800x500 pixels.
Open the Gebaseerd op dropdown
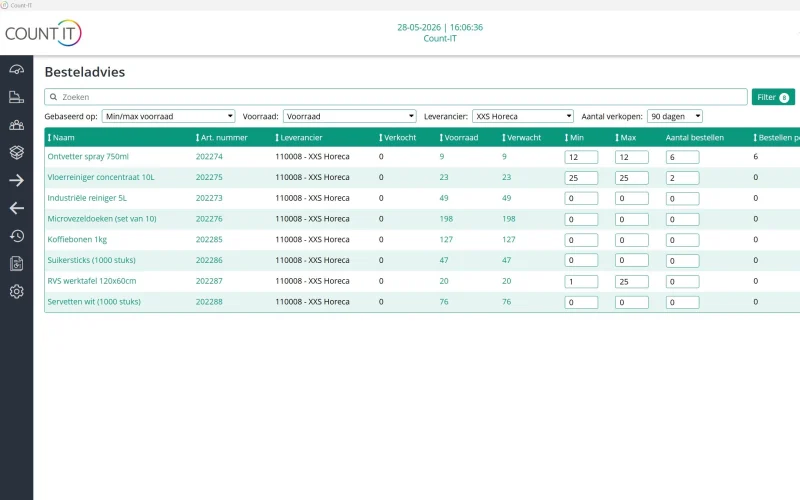click(168, 116)
